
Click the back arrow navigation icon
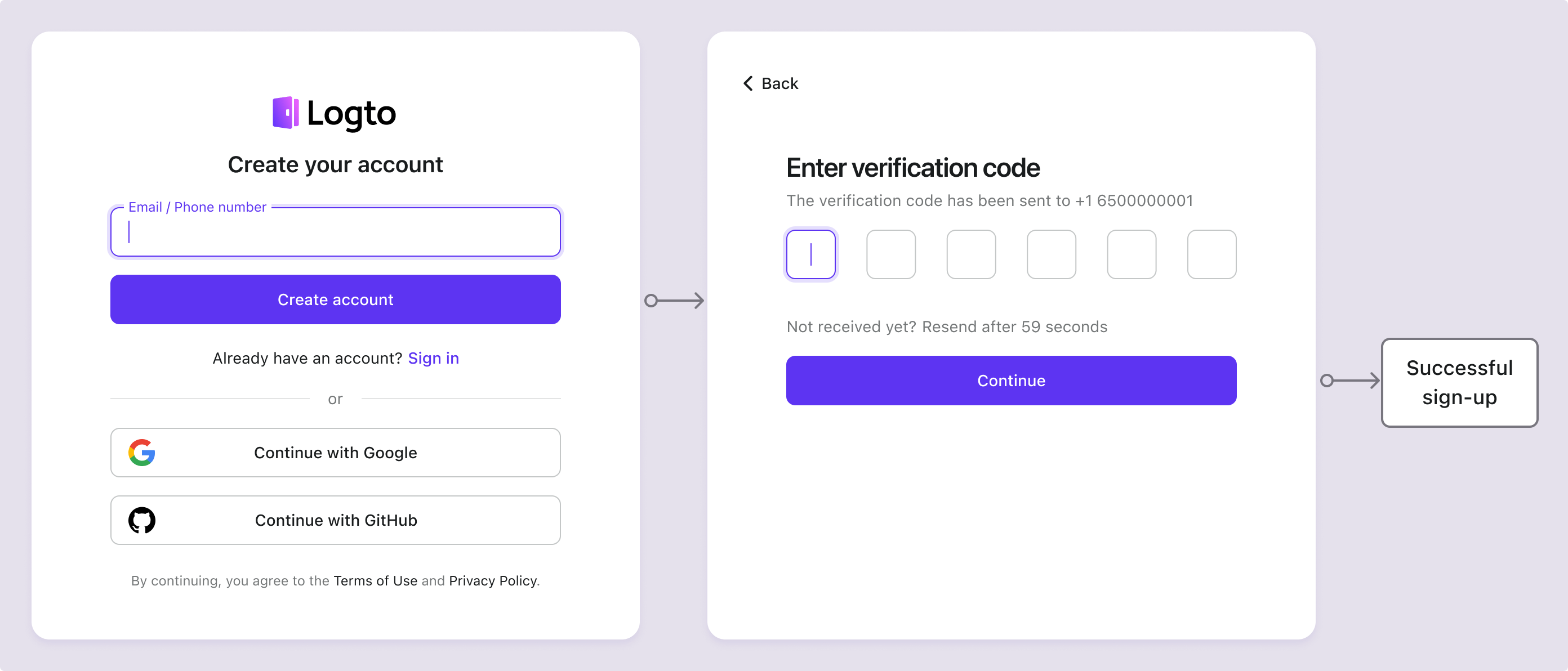pyautogui.click(x=746, y=84)
